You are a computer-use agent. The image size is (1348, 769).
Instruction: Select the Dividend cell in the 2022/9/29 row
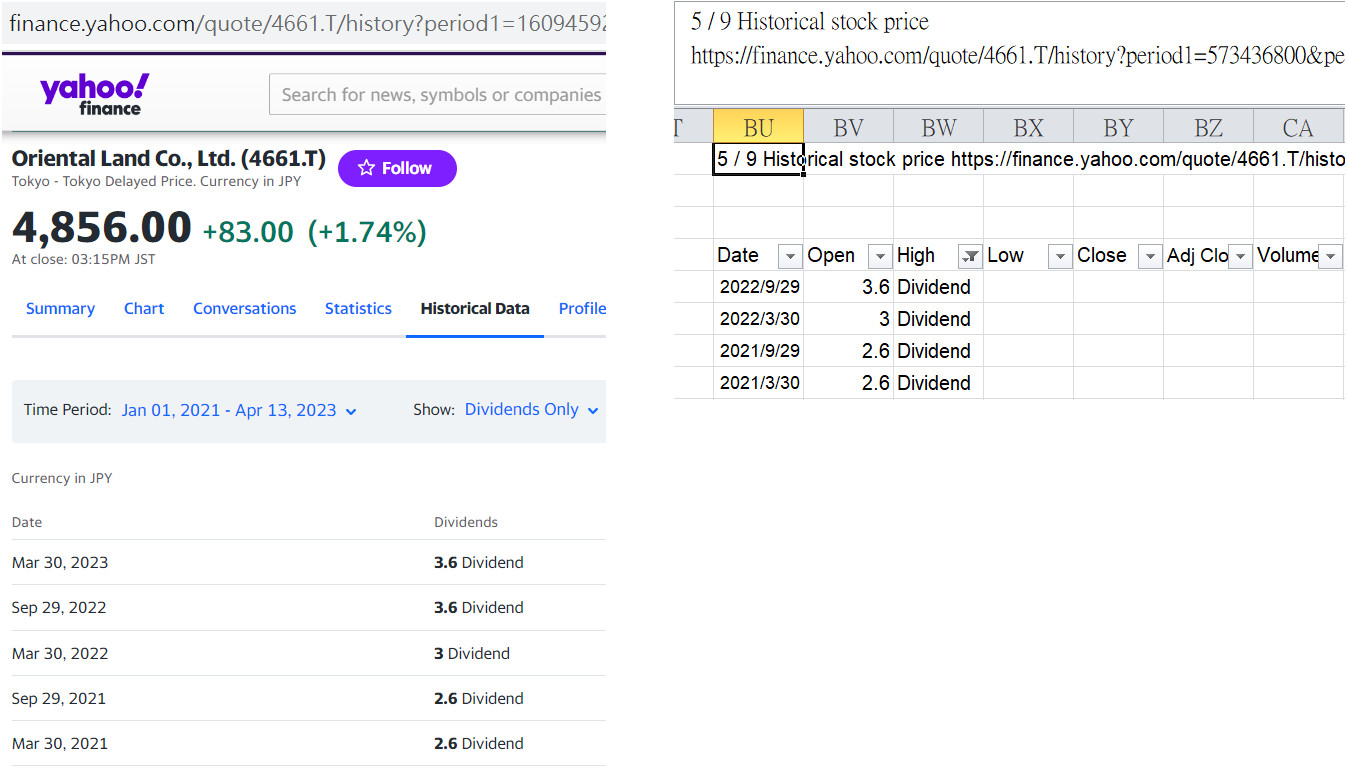tap(939, 287)
